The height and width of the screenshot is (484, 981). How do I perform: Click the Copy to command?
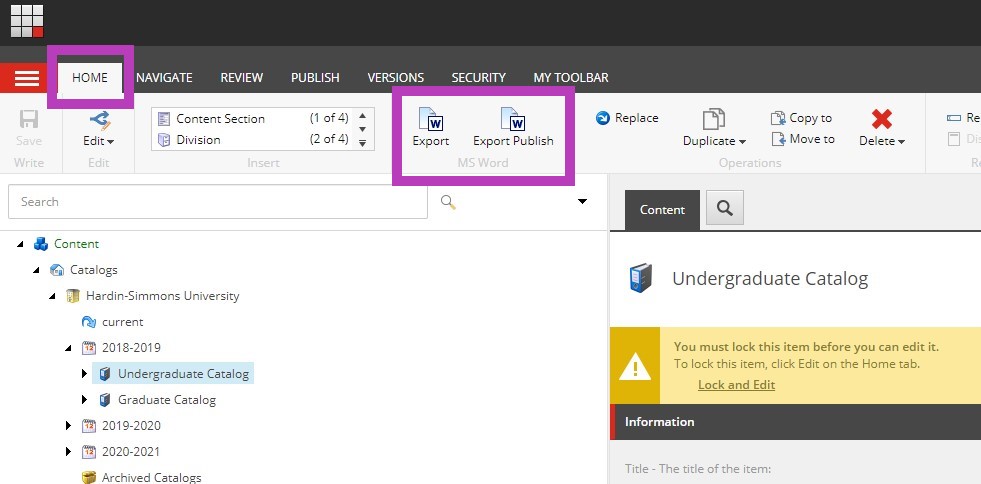pyautogui.click(x=801, y=118)
